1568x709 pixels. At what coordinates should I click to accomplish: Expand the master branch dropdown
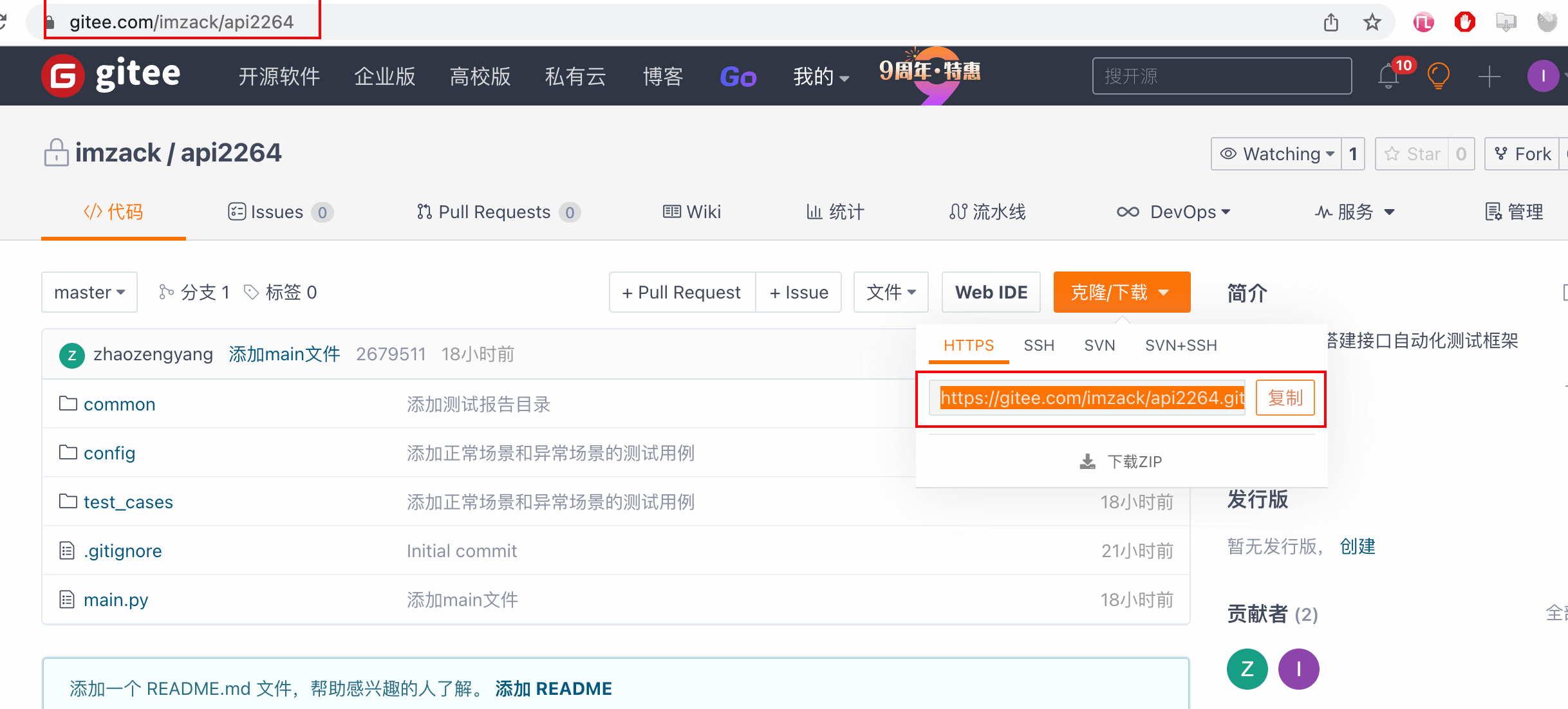(89, 292)
